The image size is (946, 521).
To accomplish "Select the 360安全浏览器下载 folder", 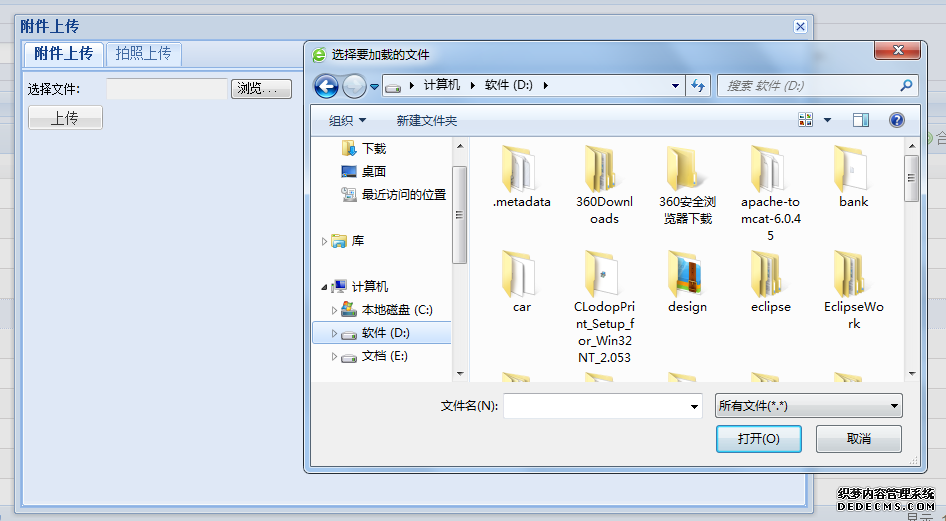I will [x=687, y=185].
